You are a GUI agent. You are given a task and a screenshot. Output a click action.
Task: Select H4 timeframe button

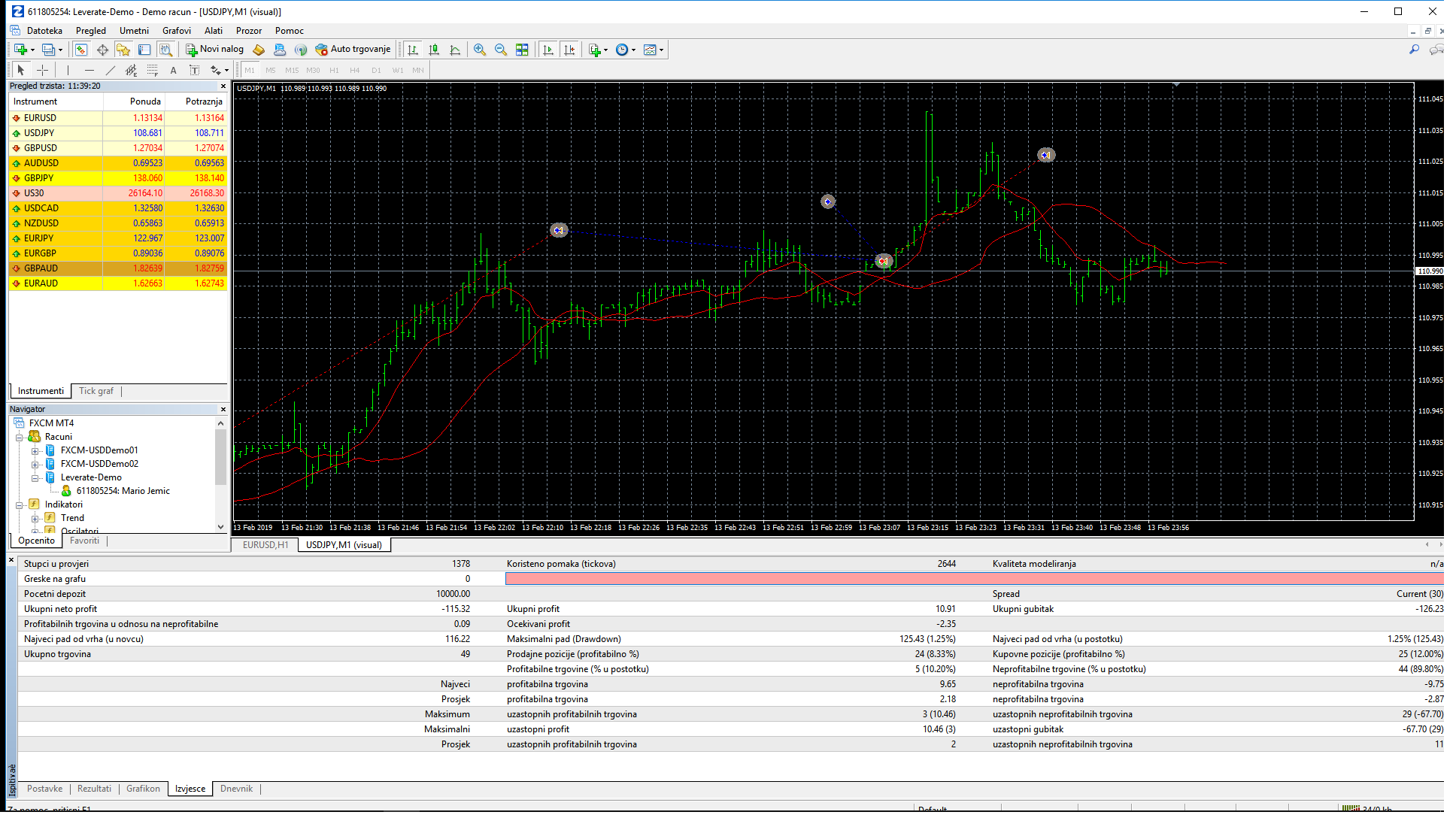pos(355,70)
